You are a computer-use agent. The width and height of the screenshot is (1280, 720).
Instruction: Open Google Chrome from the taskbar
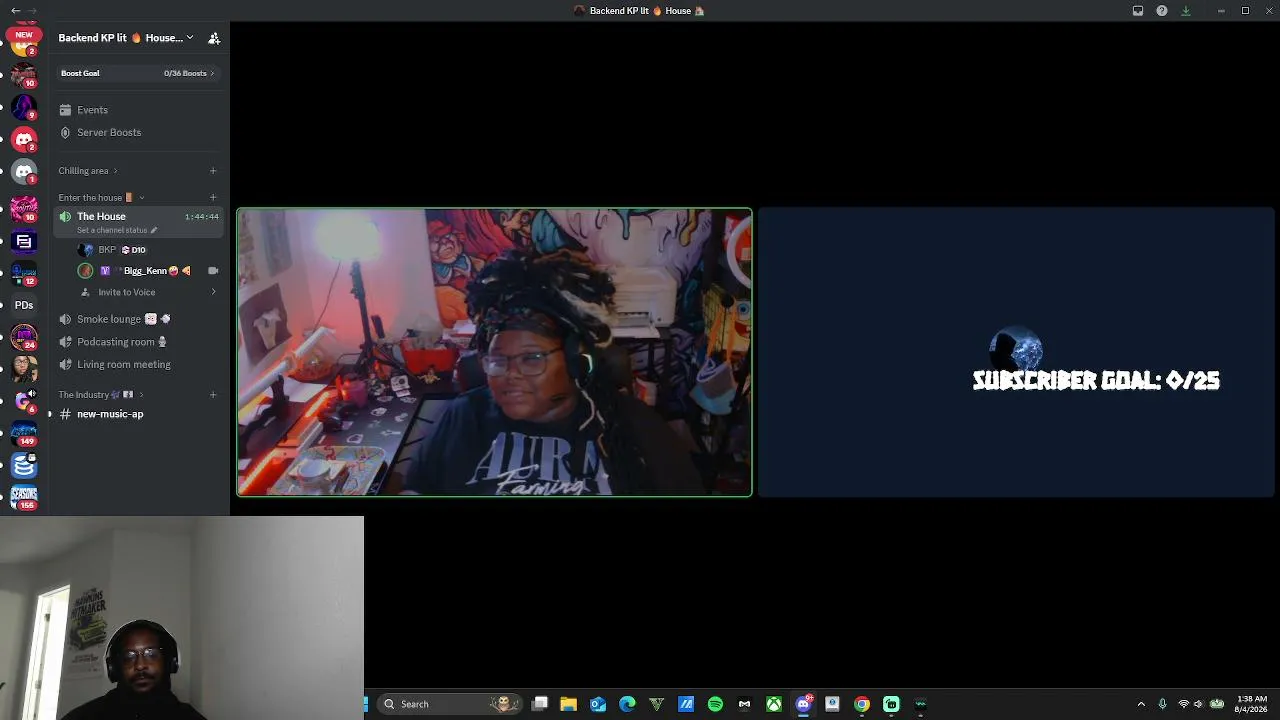coord(862,704)
